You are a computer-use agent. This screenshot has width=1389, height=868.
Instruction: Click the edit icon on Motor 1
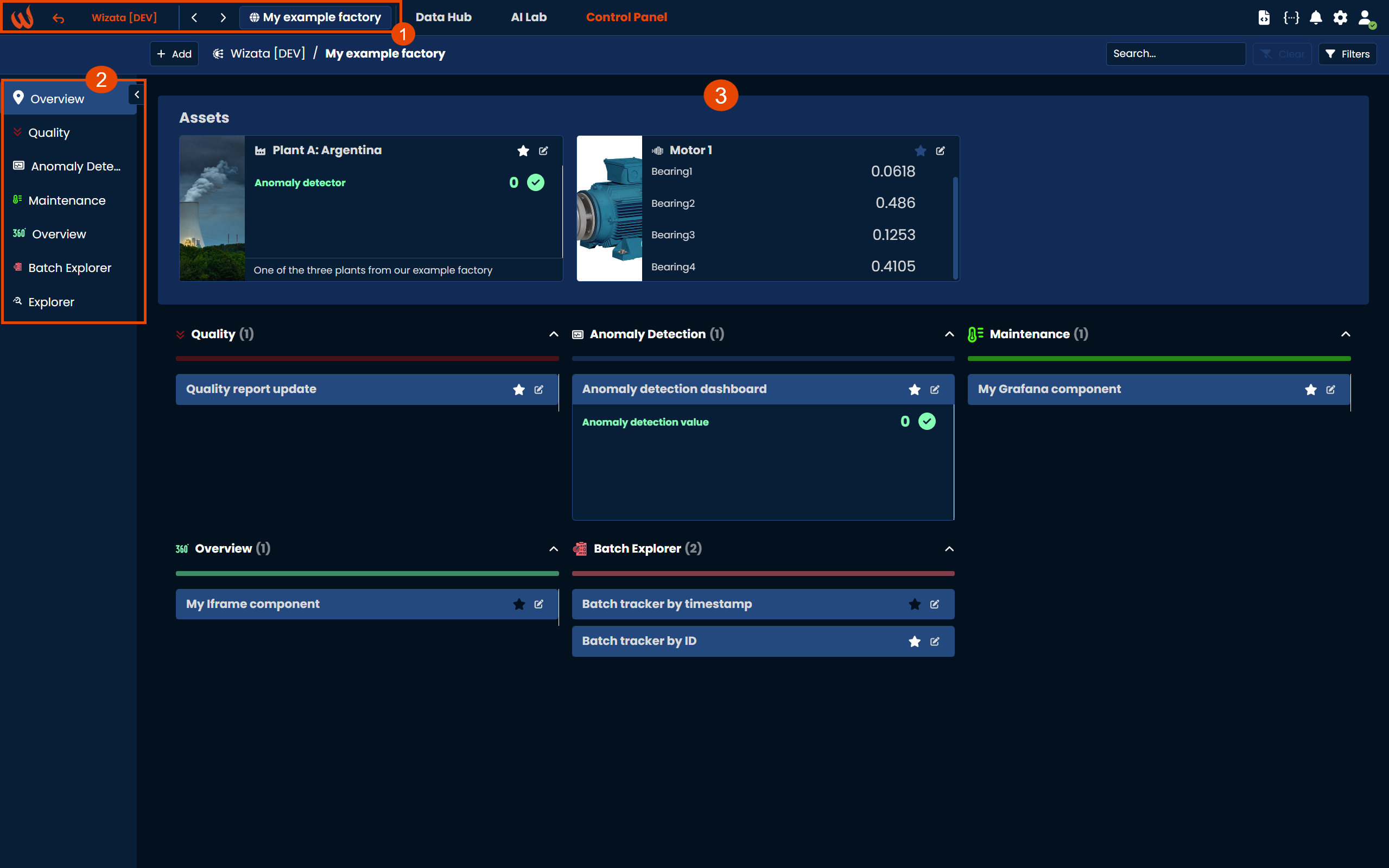940,151
